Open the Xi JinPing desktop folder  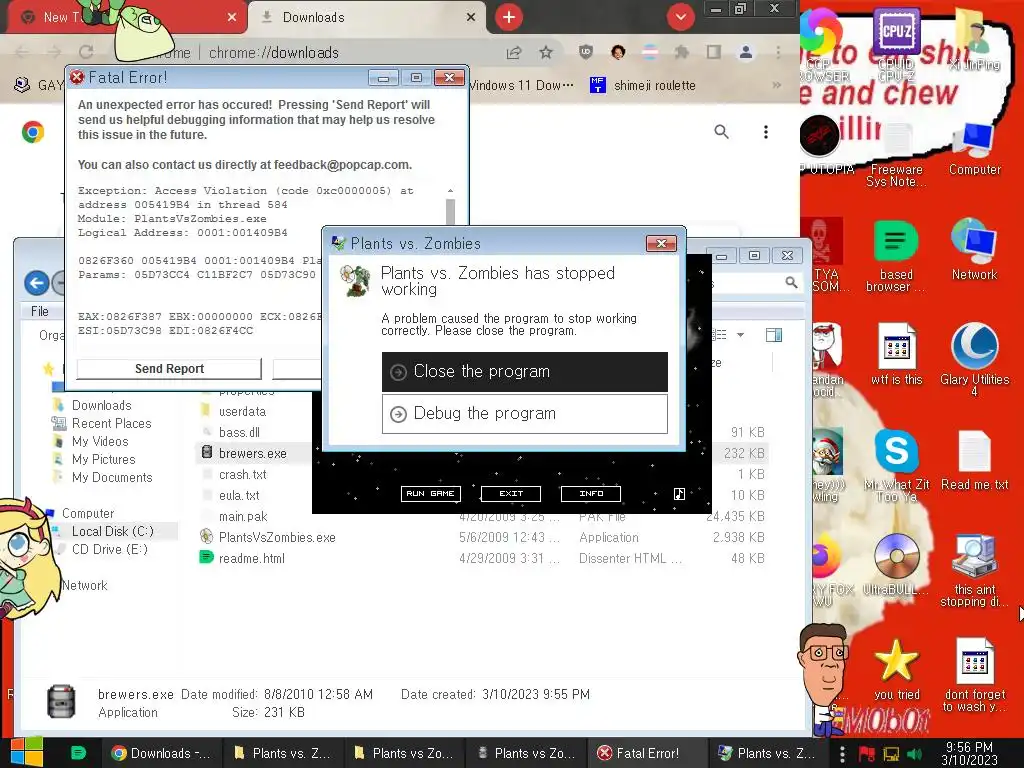pyautogui.click(x=974, y=39)
